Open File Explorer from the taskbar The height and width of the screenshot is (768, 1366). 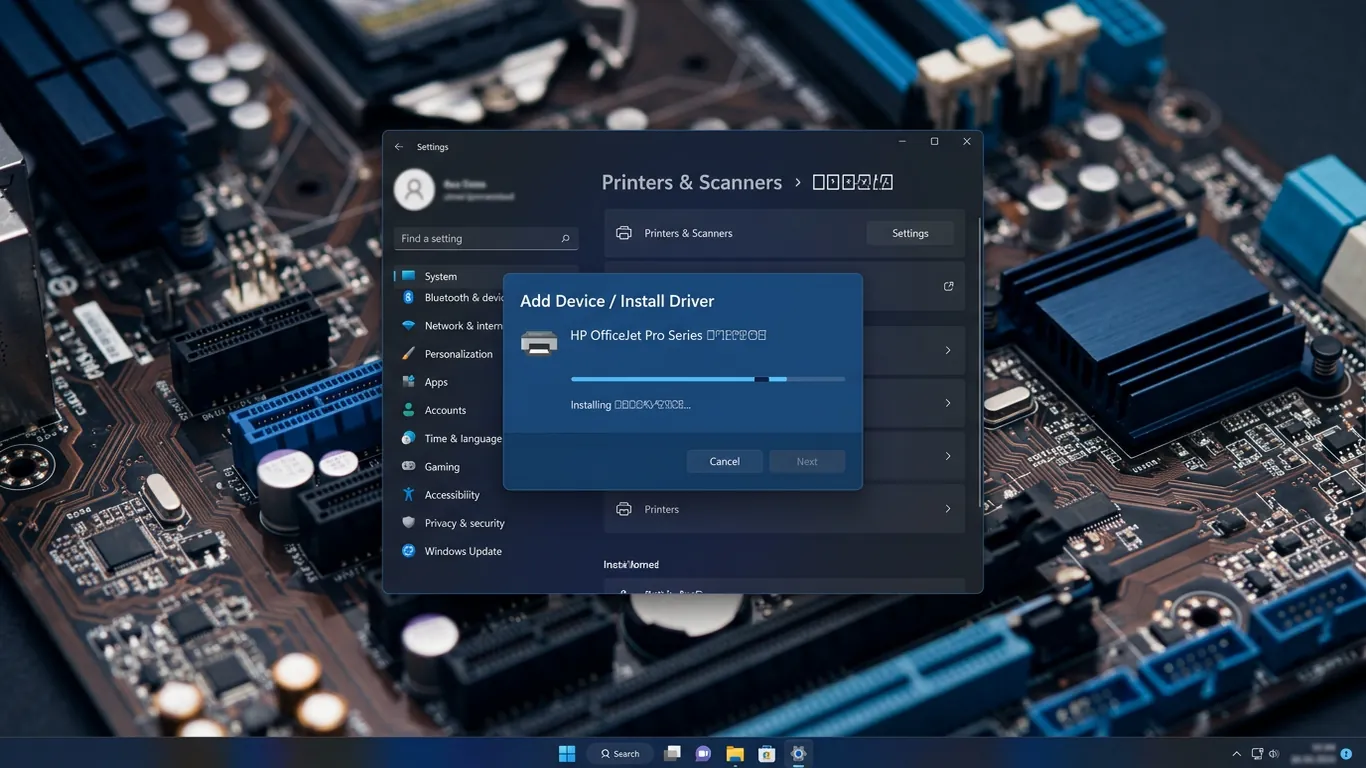point(735,753)
